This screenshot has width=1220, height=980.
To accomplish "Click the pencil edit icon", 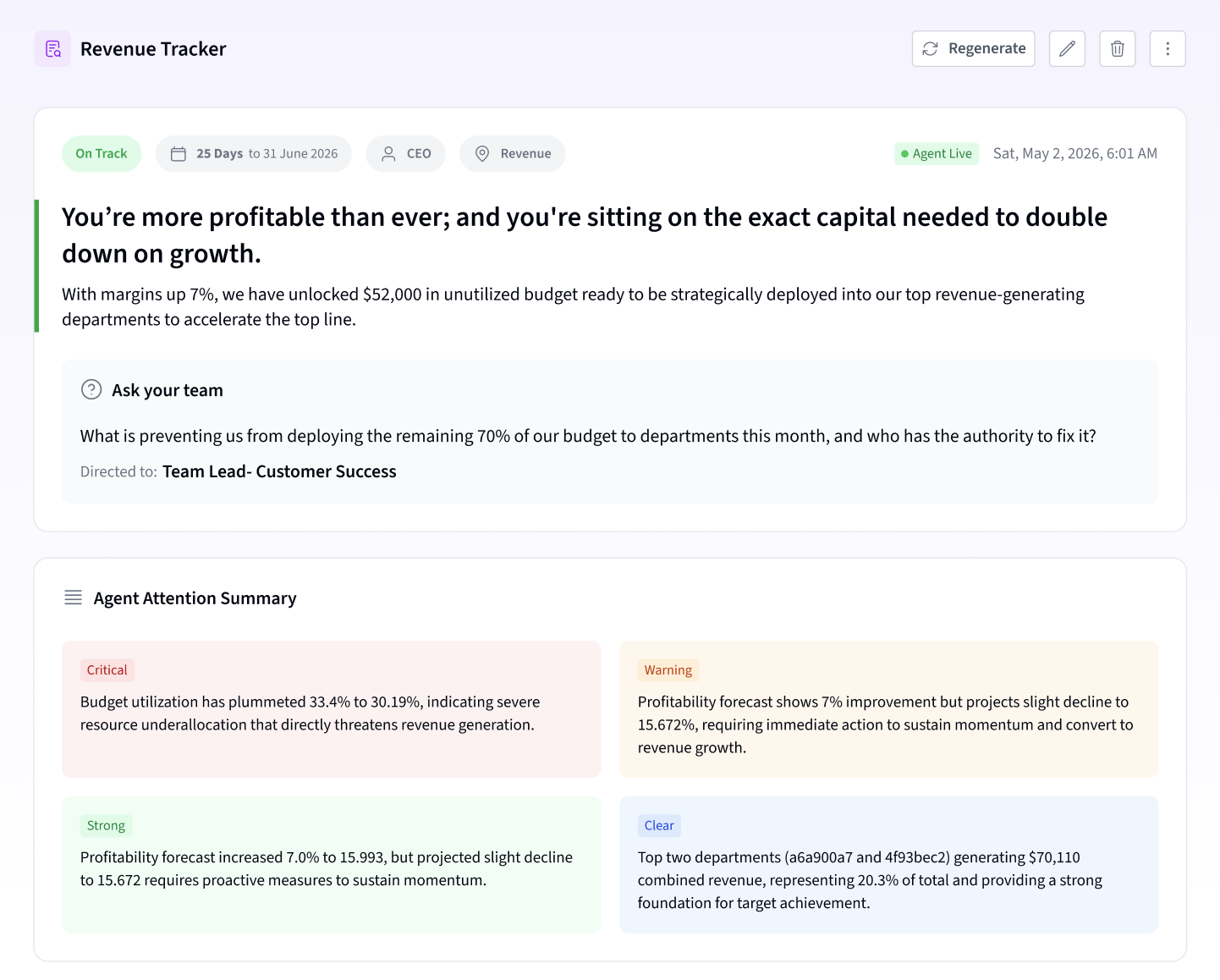I will (1067, 48).
